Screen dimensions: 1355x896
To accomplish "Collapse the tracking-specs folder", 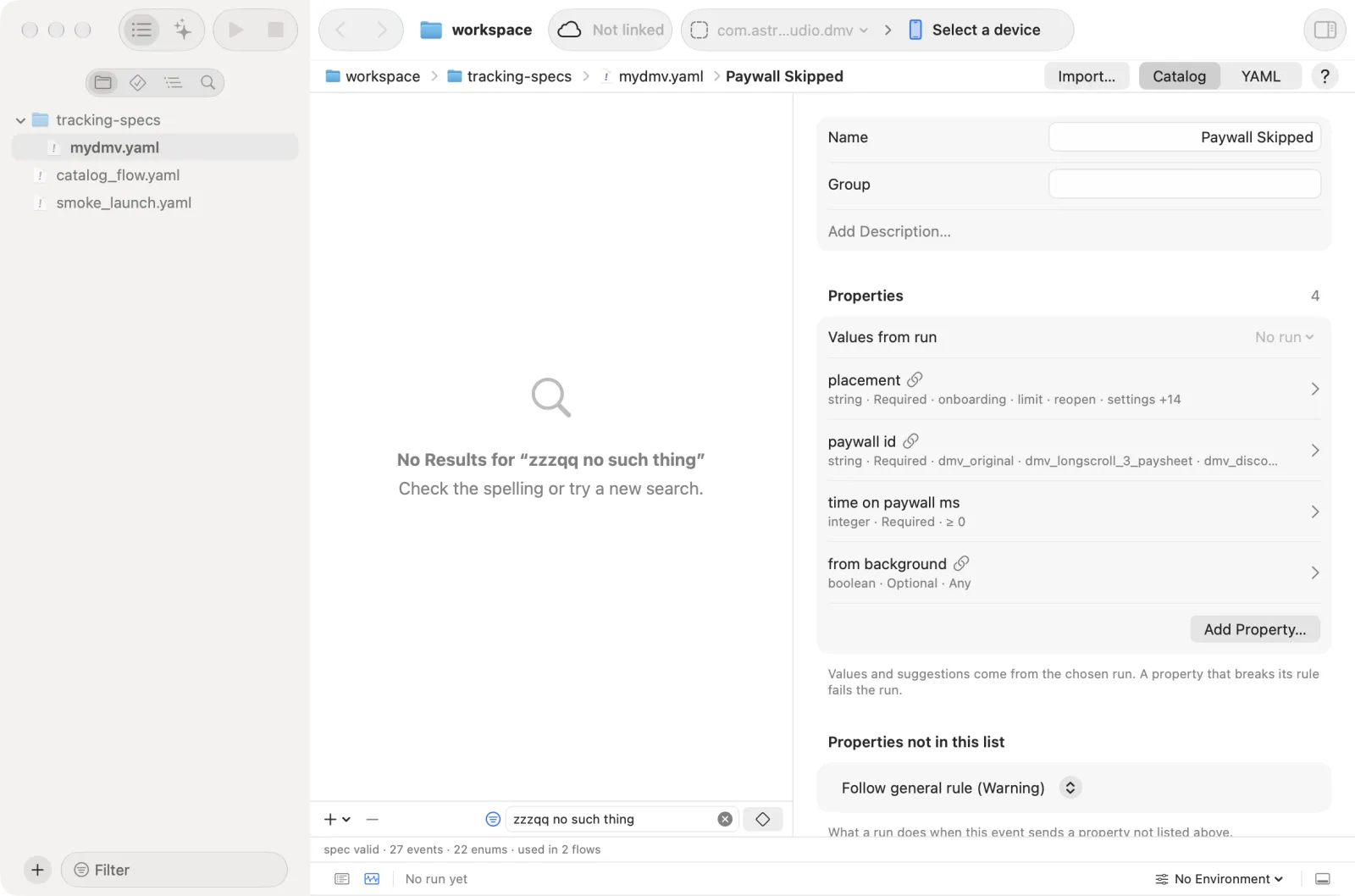I will (20, 120).
